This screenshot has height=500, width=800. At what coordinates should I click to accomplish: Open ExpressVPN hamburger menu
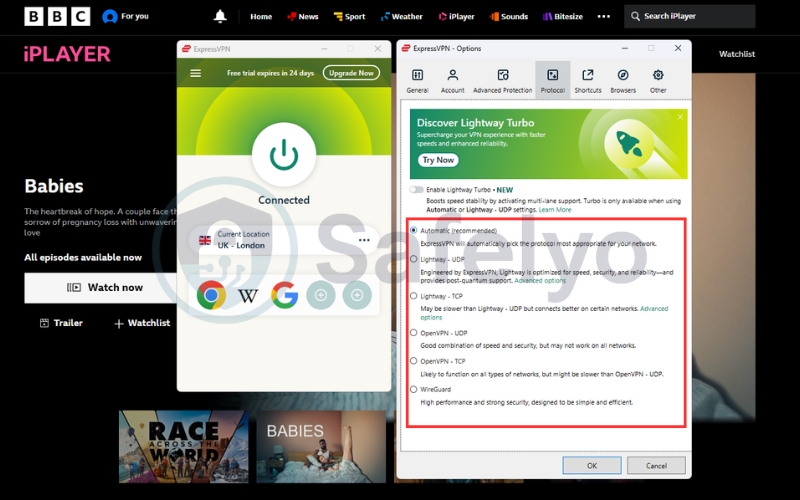(x=195, y=73)
